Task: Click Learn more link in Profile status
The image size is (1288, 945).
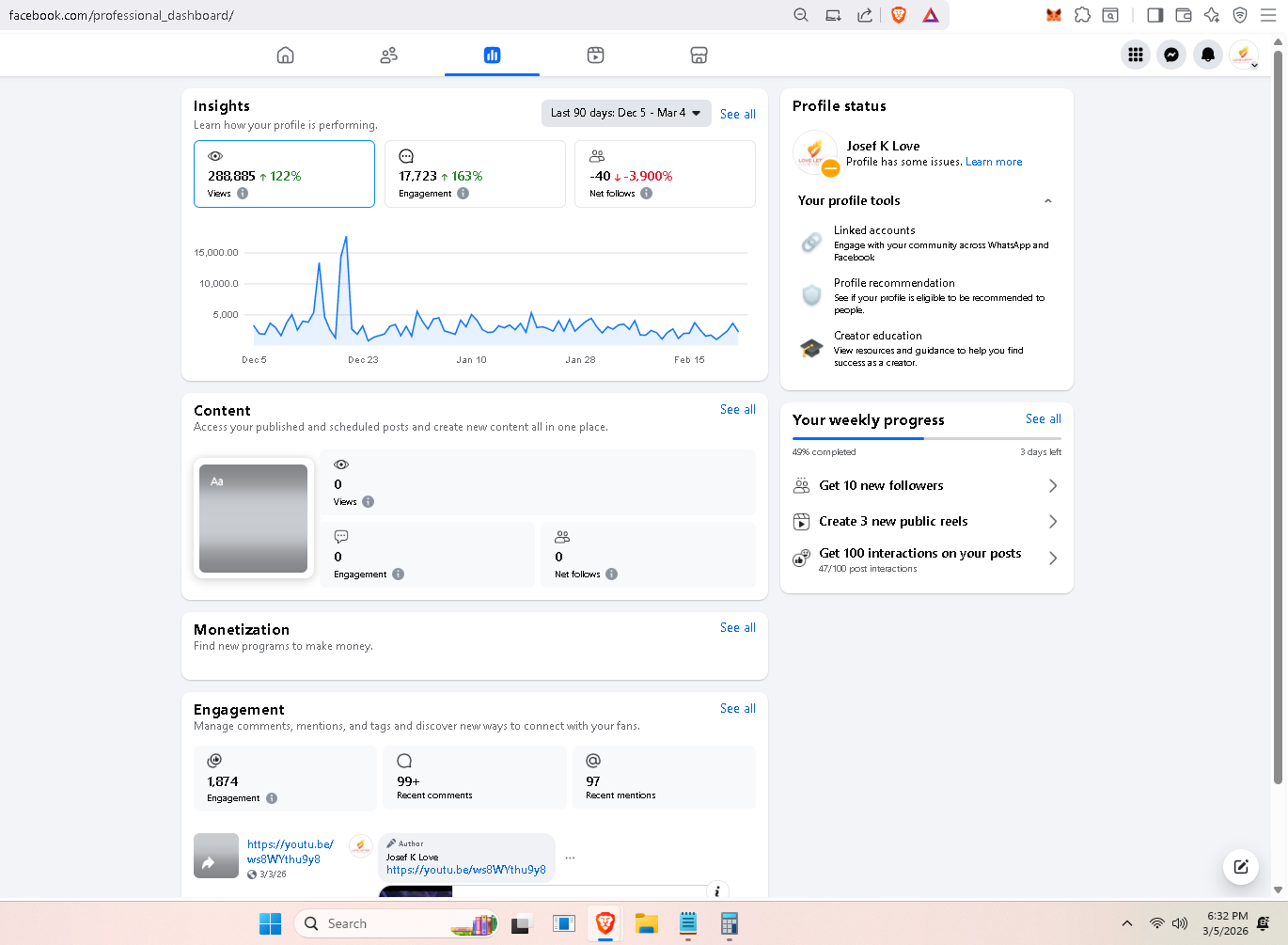Action: point(994,162)
